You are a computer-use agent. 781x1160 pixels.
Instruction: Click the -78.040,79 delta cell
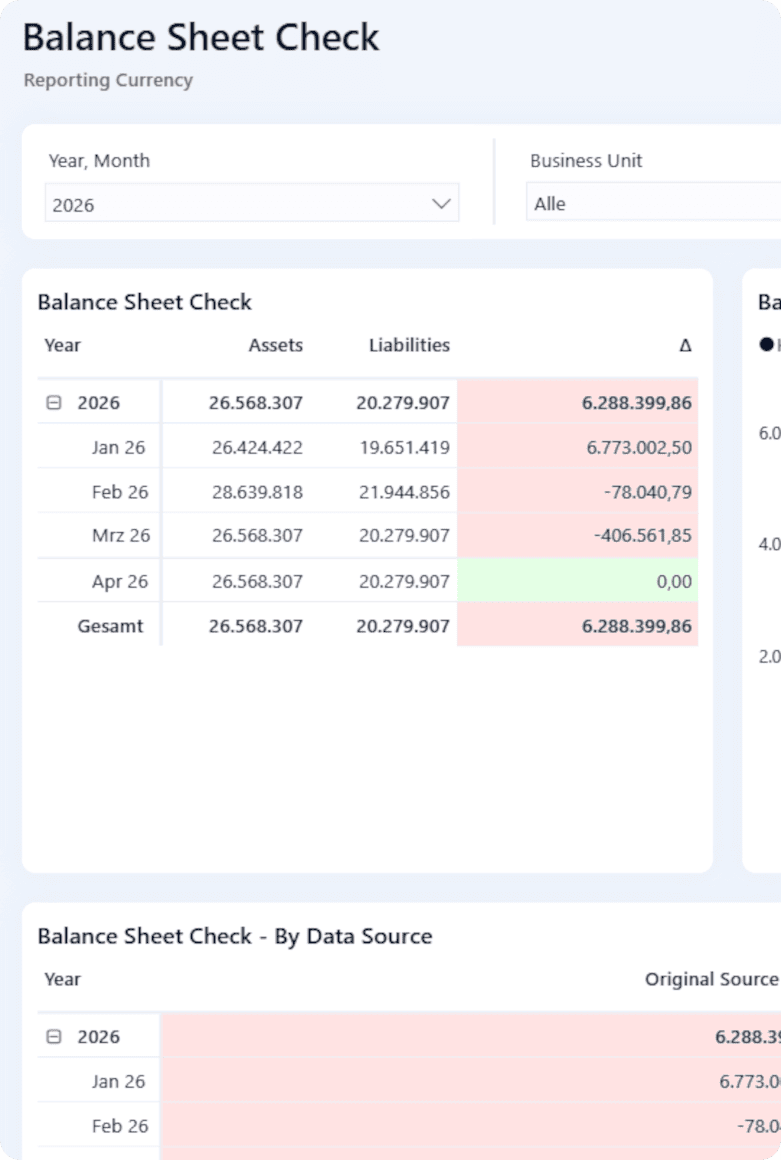[578, 491]
